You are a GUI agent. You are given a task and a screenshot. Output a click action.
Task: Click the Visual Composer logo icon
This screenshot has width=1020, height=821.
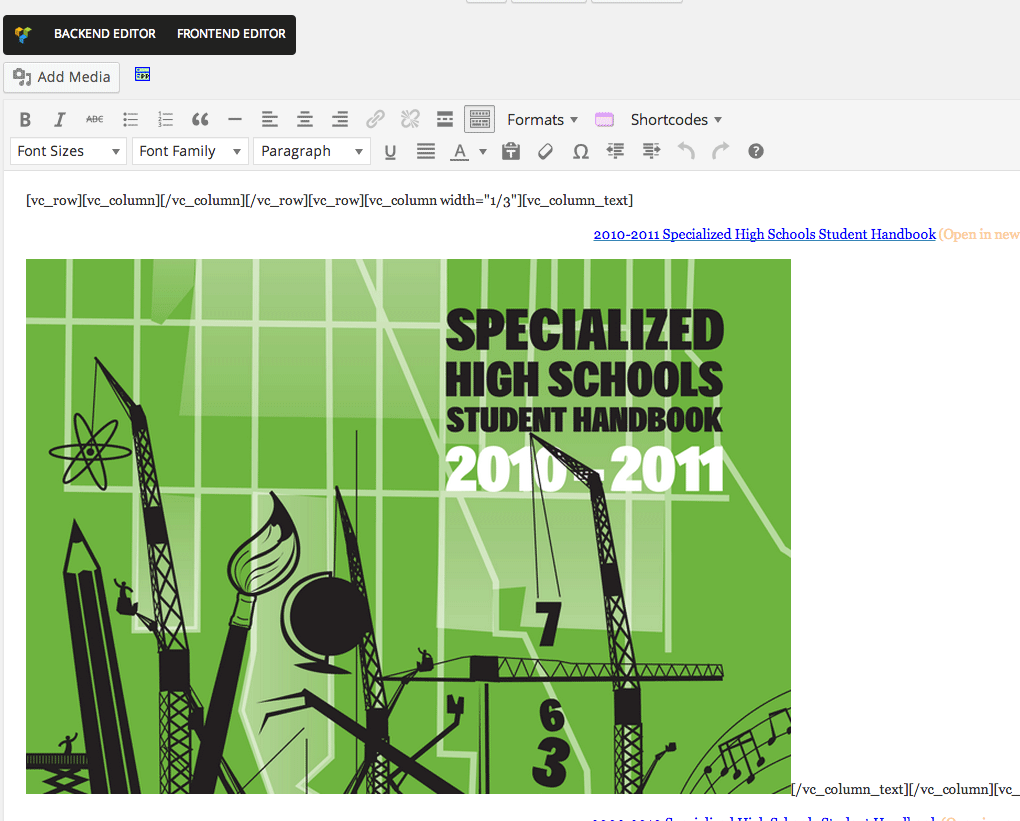coord(23,34)
